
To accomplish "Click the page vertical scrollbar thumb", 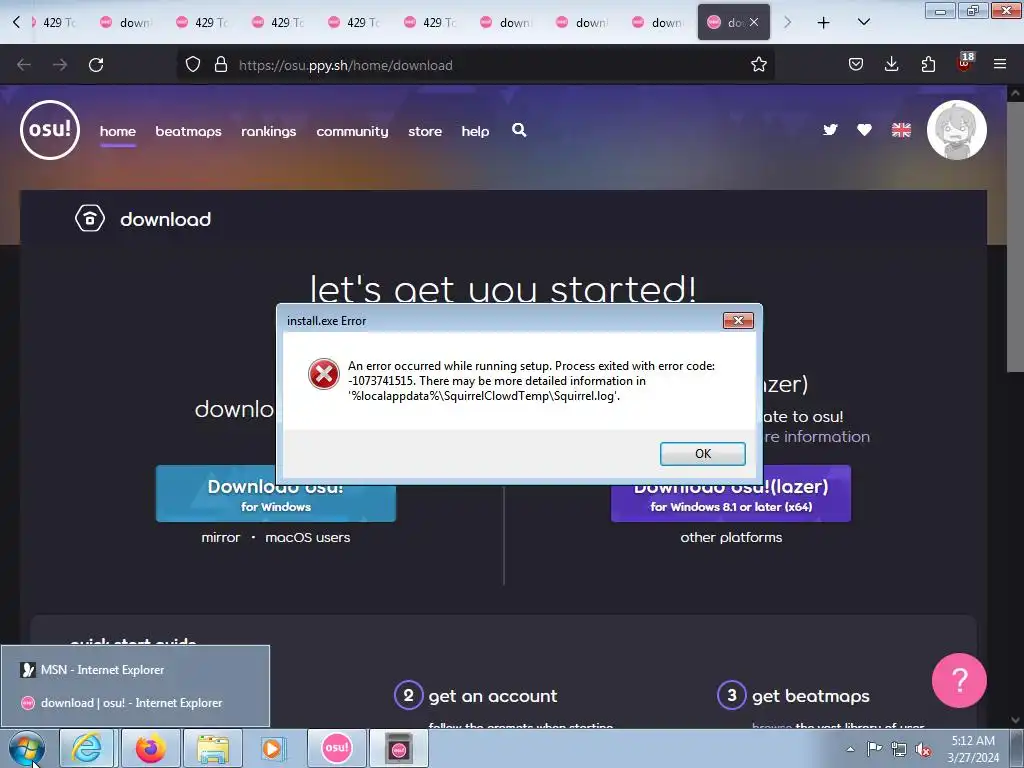I will pos(1015,239).
